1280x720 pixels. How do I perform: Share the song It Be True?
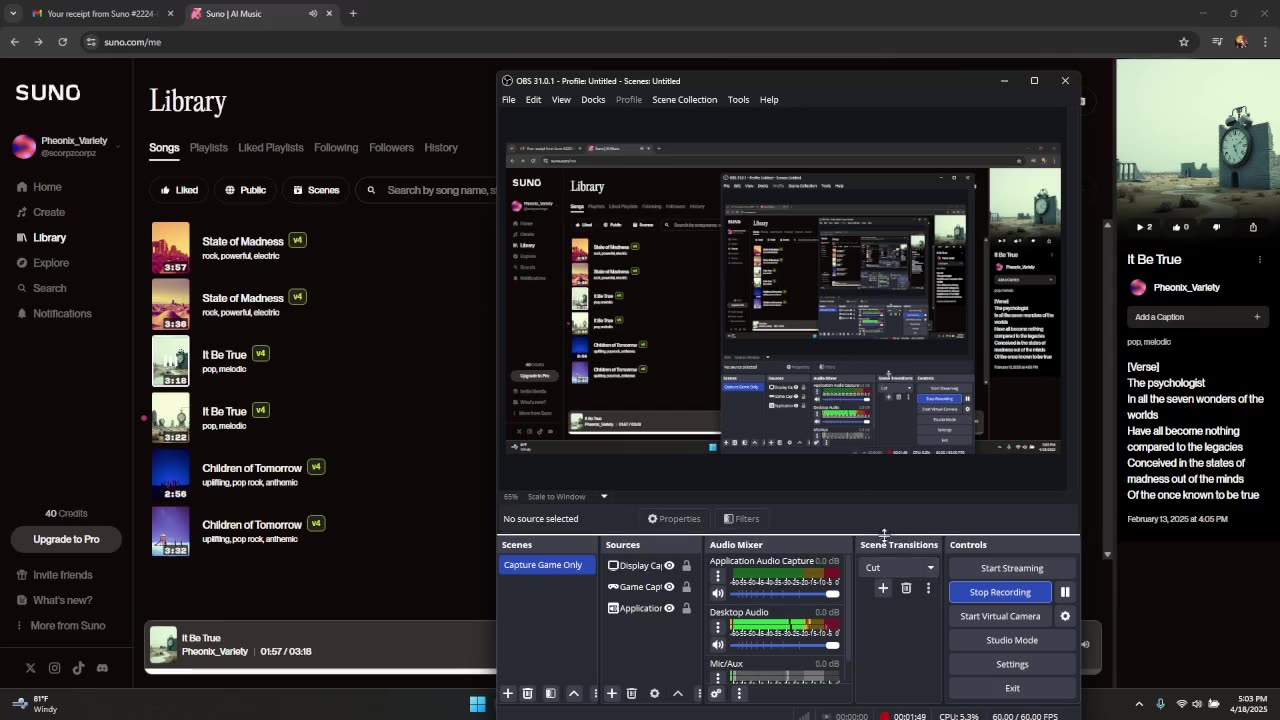pyautogui.click(x=1253, y=227)
